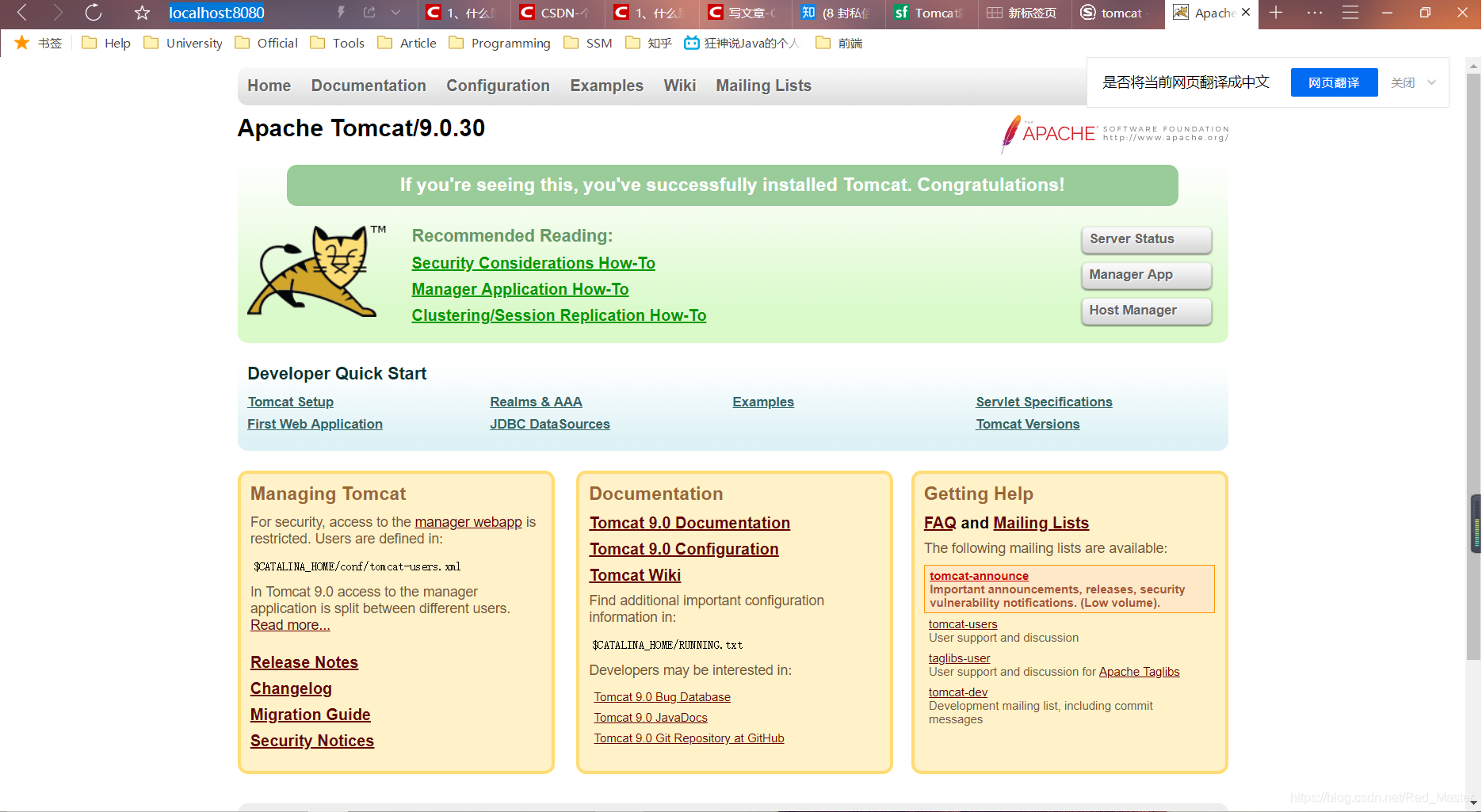Open Manager Application How-To link
This screenshot has width=1482, height=812.
coord(520,289)
